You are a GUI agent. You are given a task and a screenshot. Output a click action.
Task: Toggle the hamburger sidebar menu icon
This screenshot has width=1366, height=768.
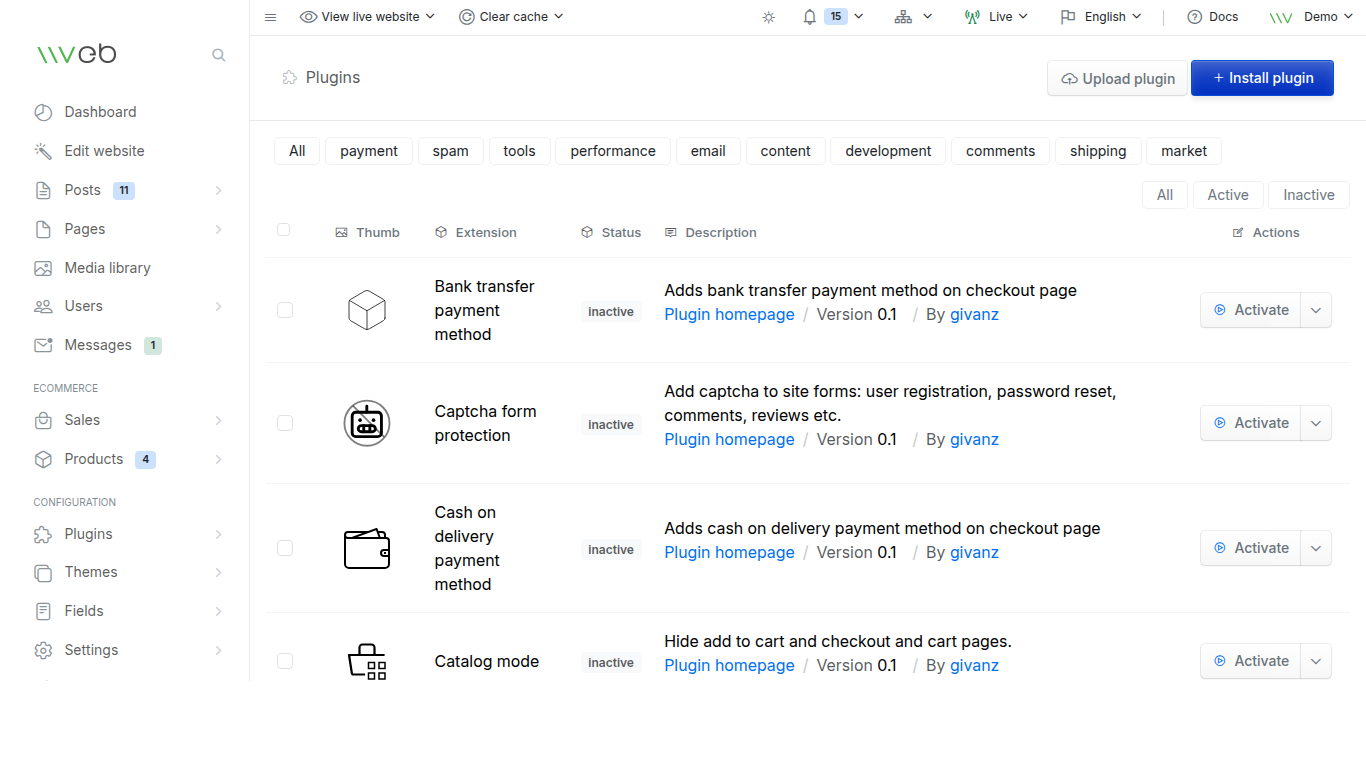[270, 17]
